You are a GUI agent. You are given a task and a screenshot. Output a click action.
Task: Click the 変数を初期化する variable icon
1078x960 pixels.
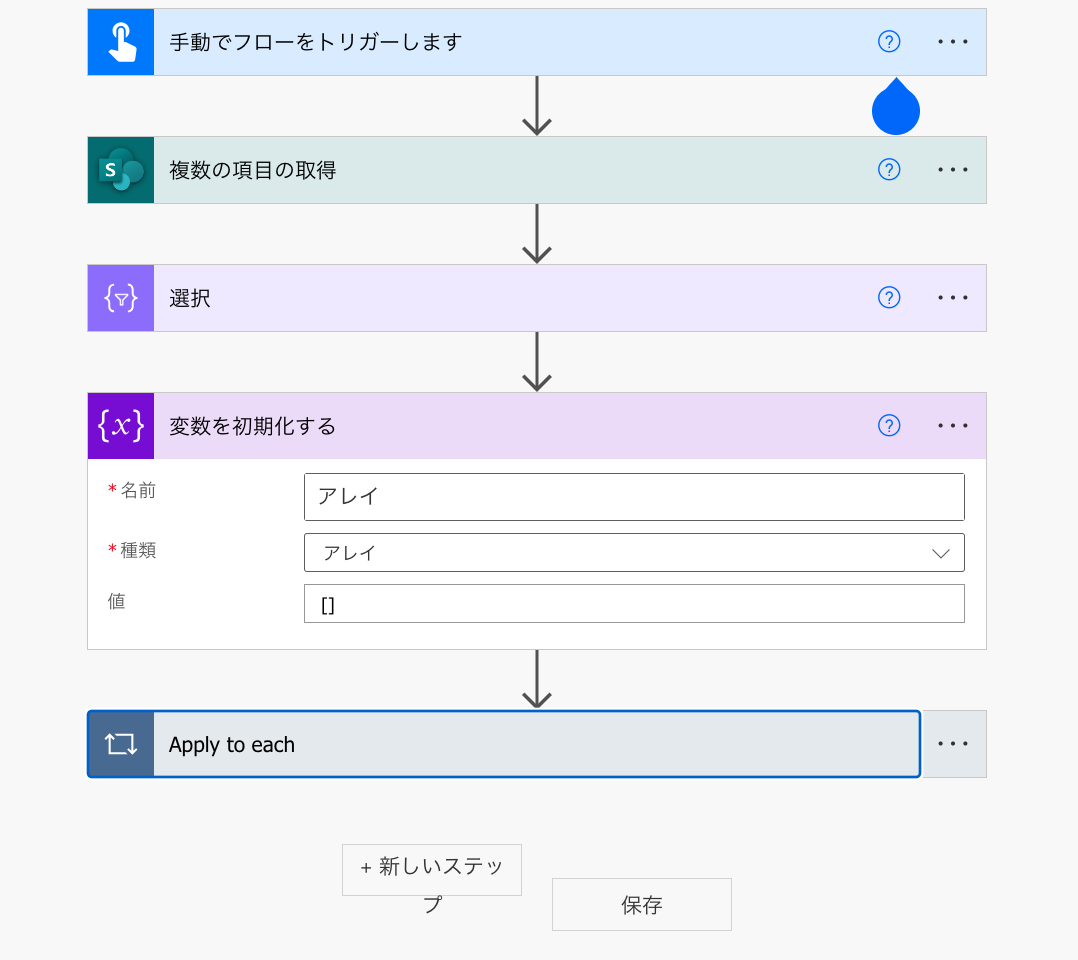click(x=120, y=425)
